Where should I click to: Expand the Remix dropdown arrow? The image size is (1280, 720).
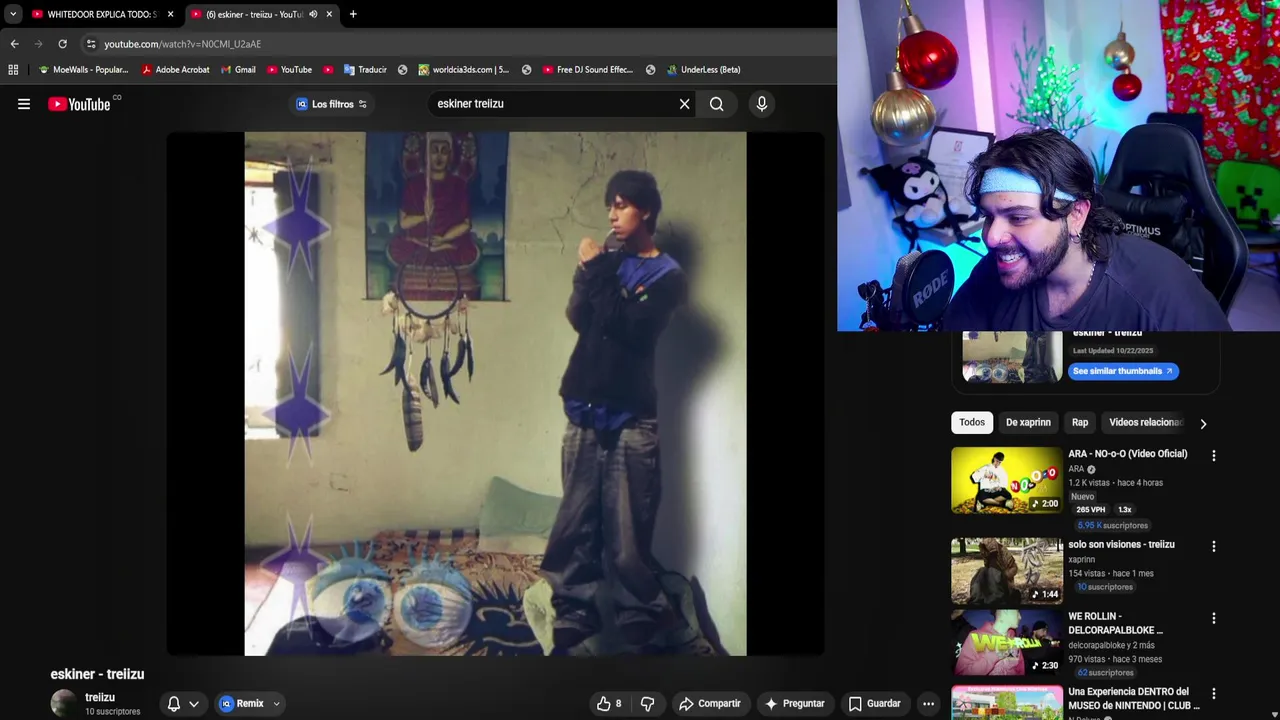[276, 704]
